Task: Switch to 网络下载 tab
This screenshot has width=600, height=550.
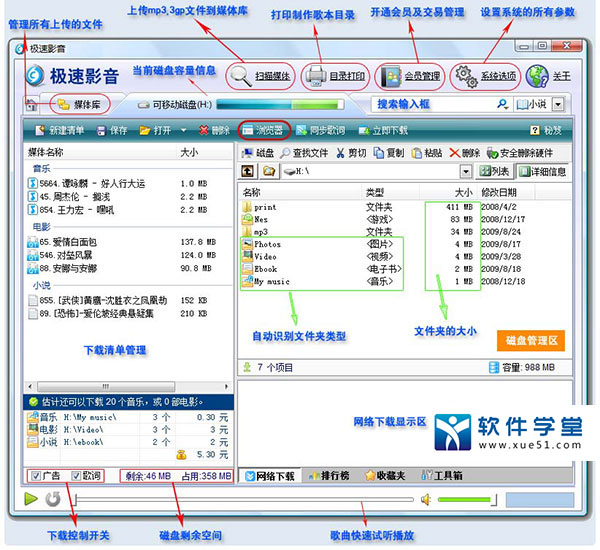Action: coord(269,476)
